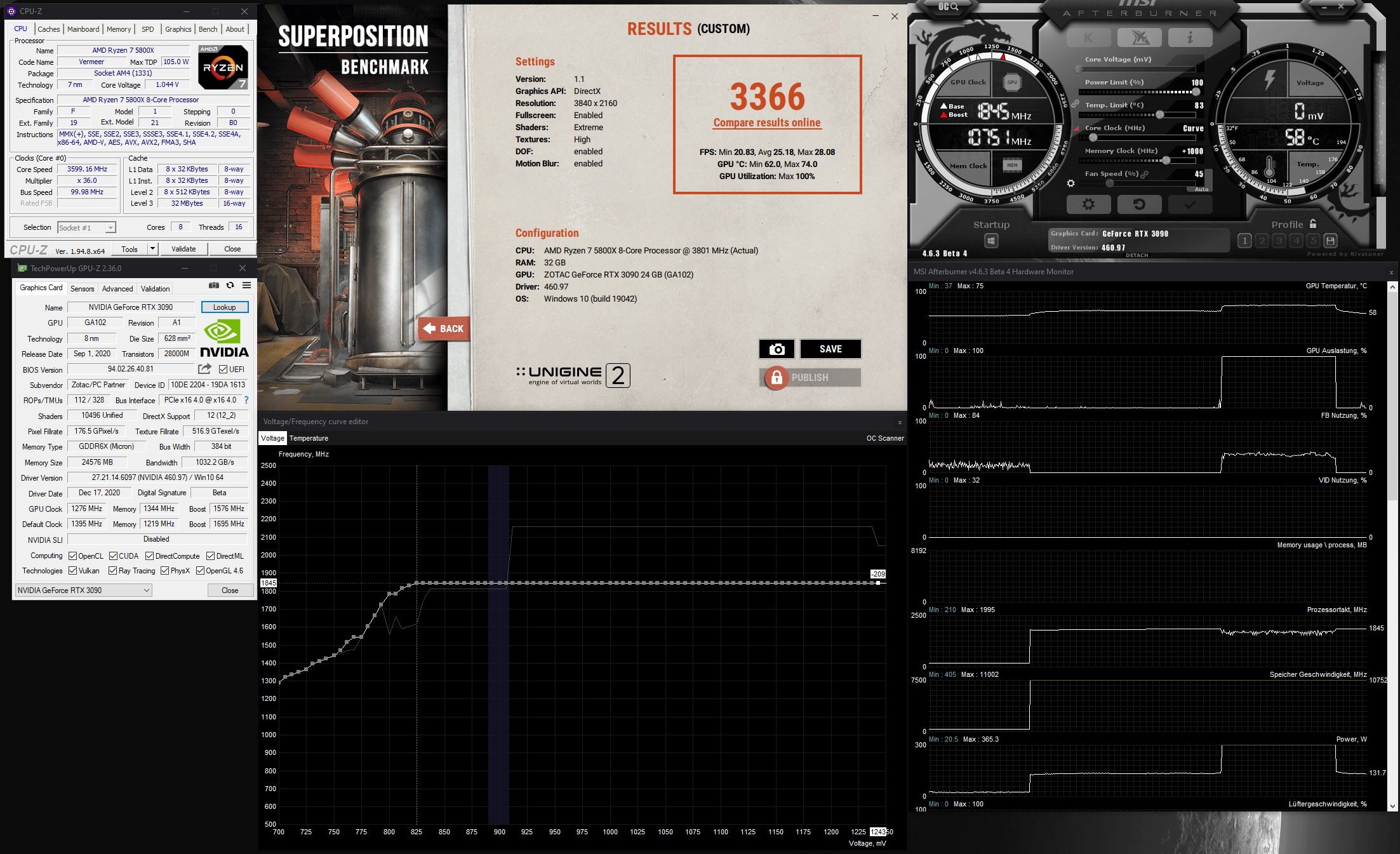Click the Kombustor K button in Afterburner
This screenshot has width=1400, height=854.
1088,37
